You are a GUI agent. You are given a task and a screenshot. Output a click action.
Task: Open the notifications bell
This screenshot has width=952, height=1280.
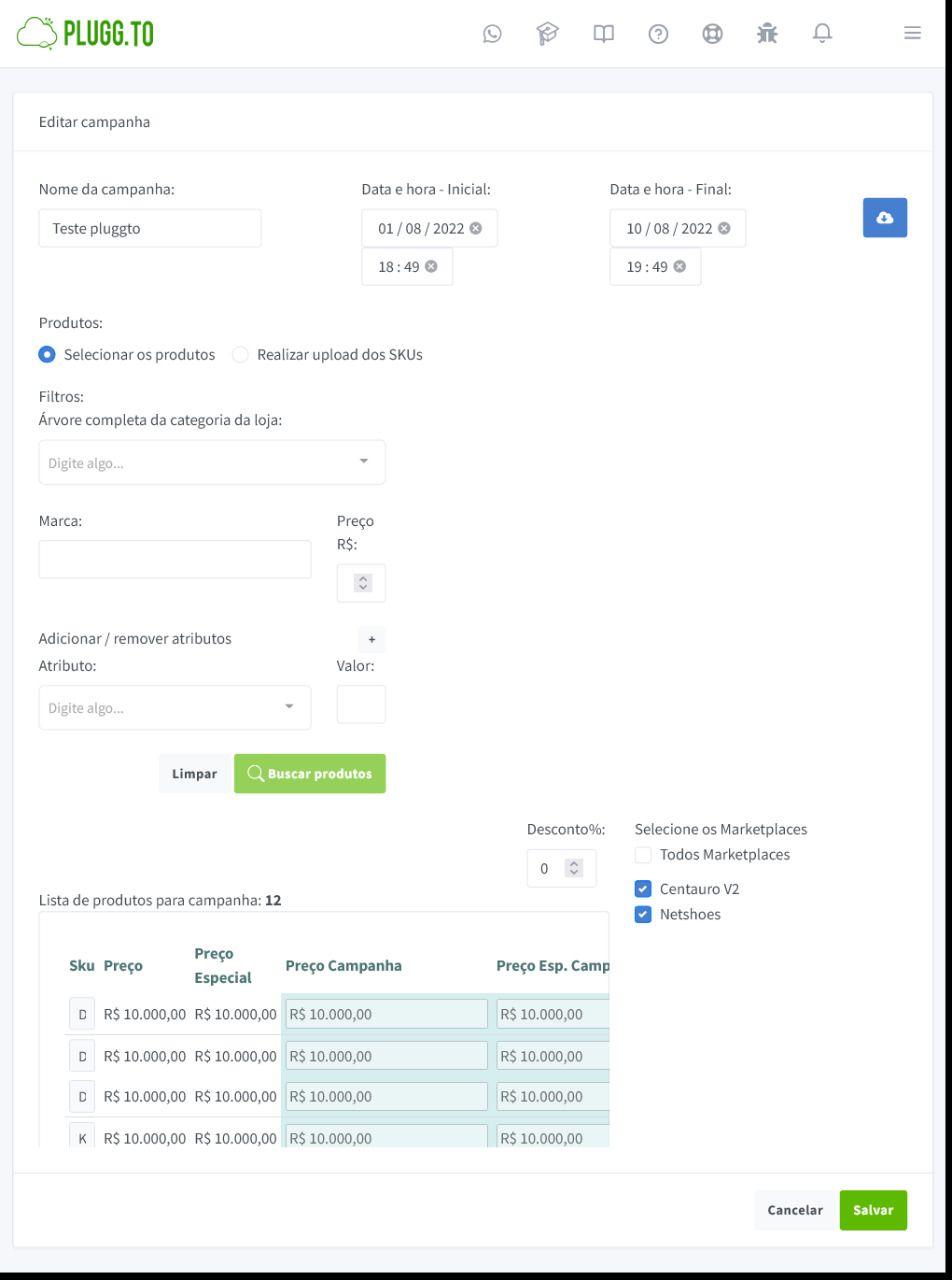pos(822,33)
